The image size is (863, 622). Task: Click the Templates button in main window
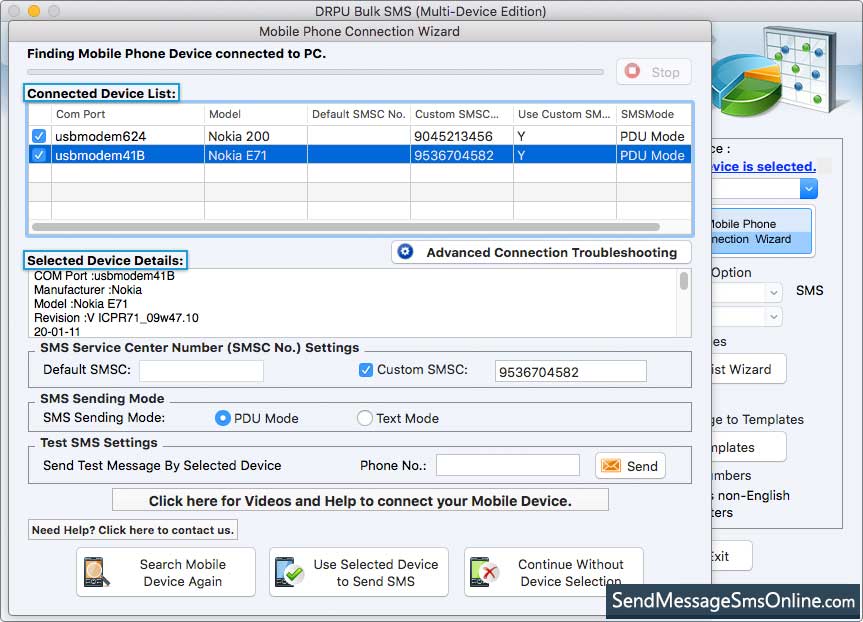(x=749, y=447)
